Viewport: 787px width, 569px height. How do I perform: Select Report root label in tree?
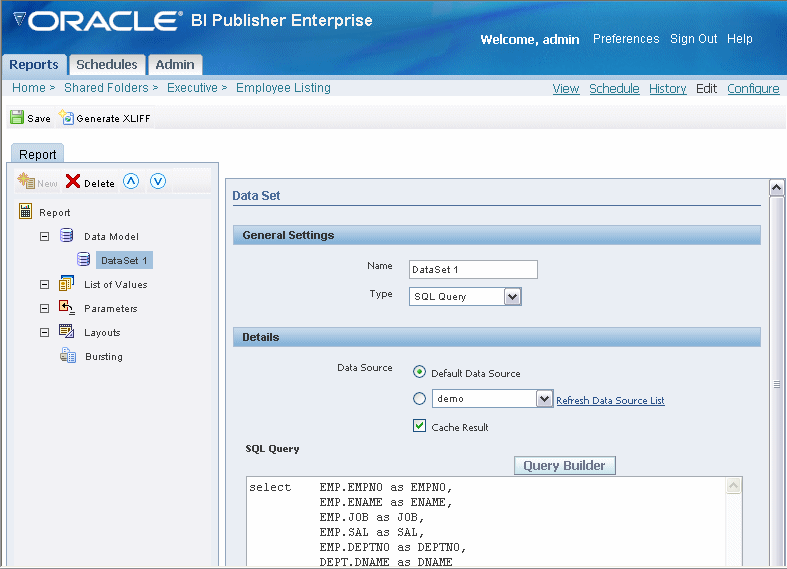(x=55, y=213)
